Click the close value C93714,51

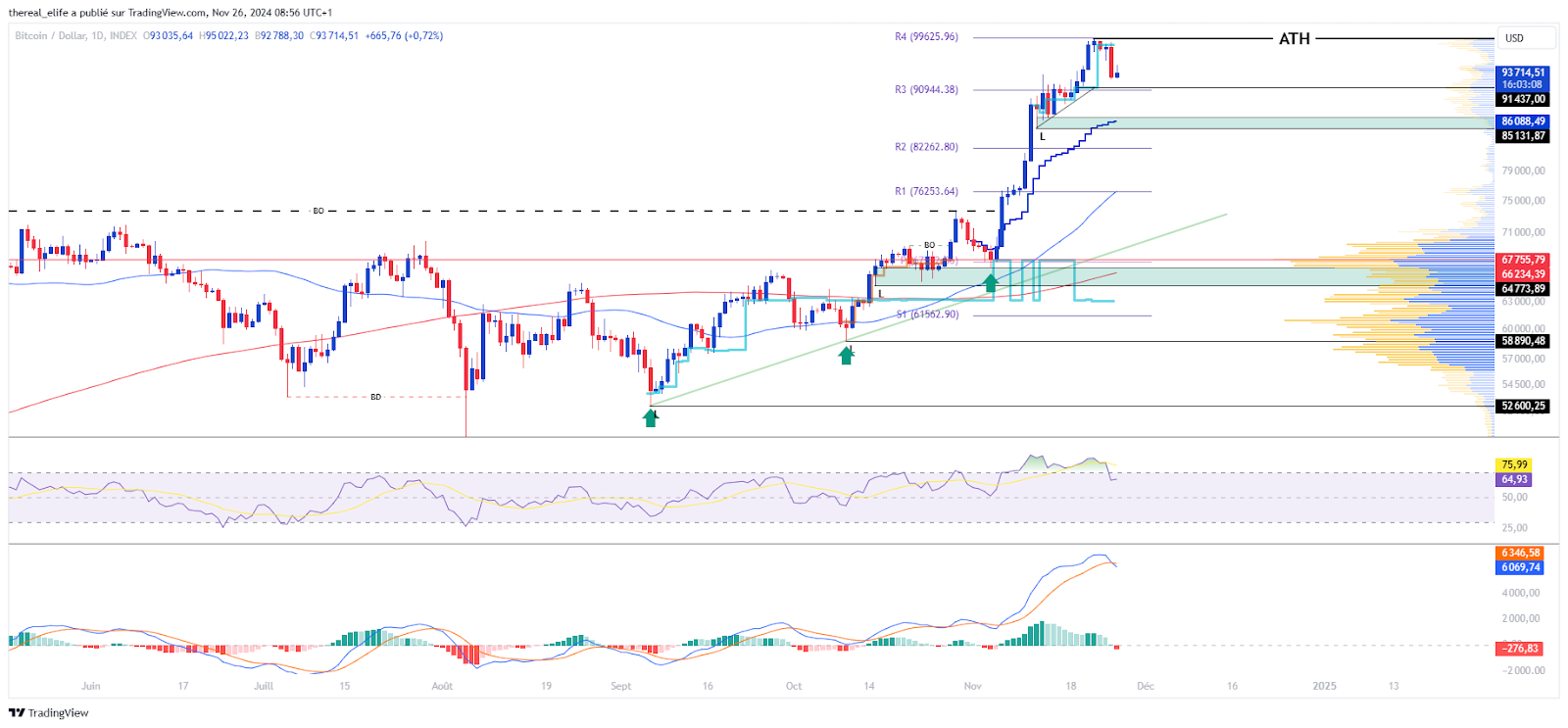[334, 36]
